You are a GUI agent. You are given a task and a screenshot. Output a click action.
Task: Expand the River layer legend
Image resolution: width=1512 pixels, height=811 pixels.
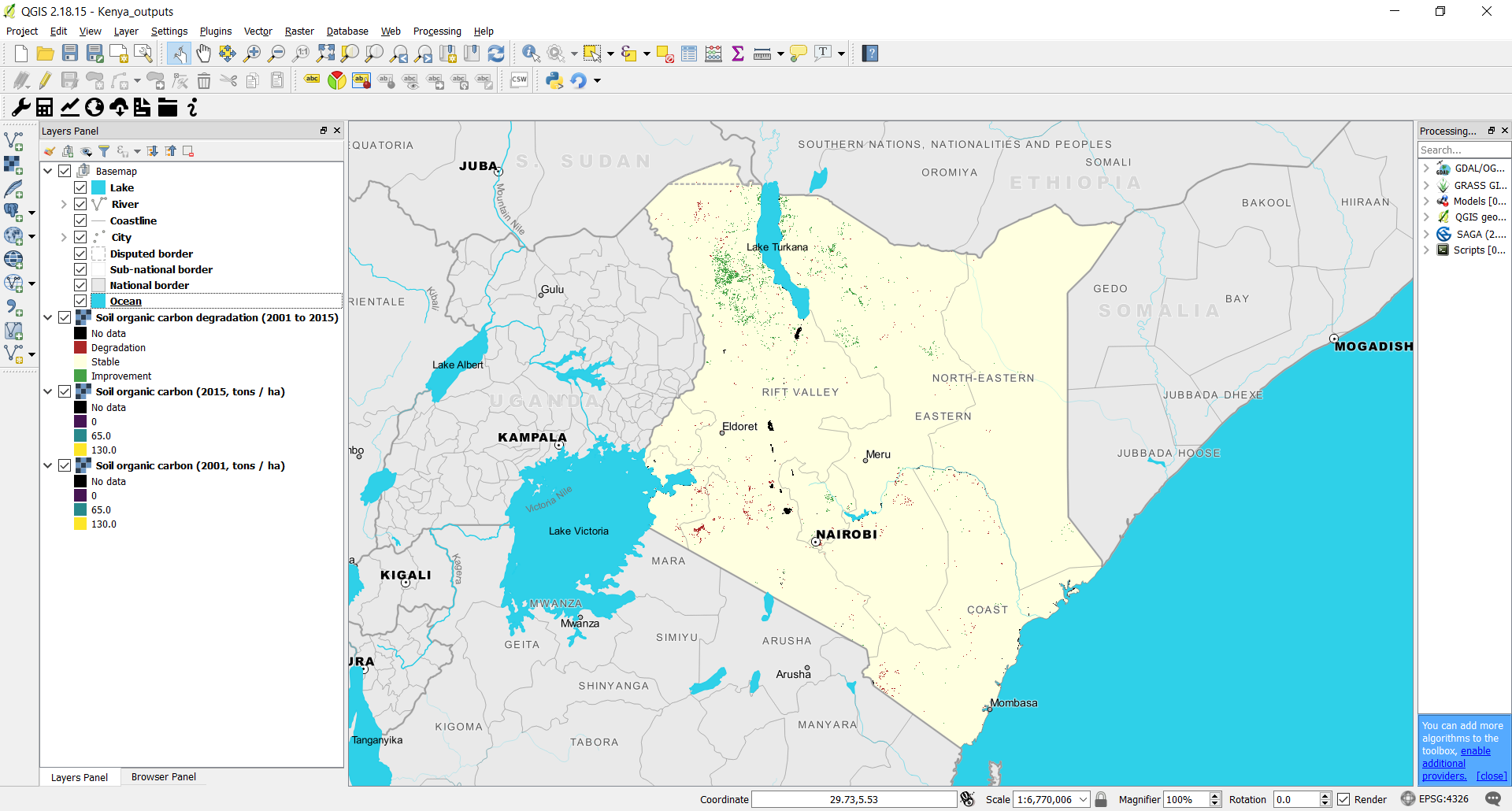64,204
